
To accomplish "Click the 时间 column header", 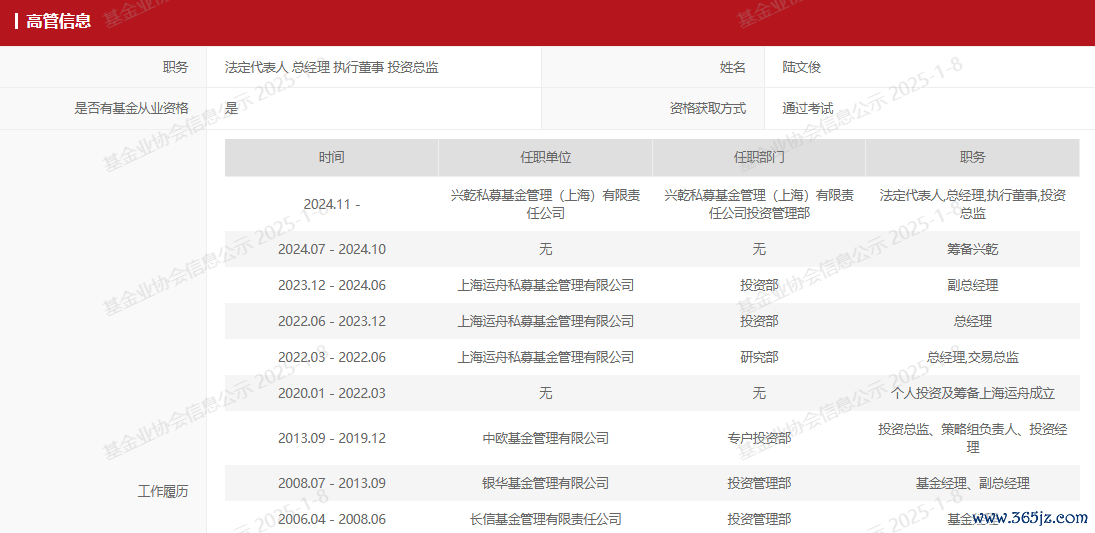I will click(x=332, y=157).
